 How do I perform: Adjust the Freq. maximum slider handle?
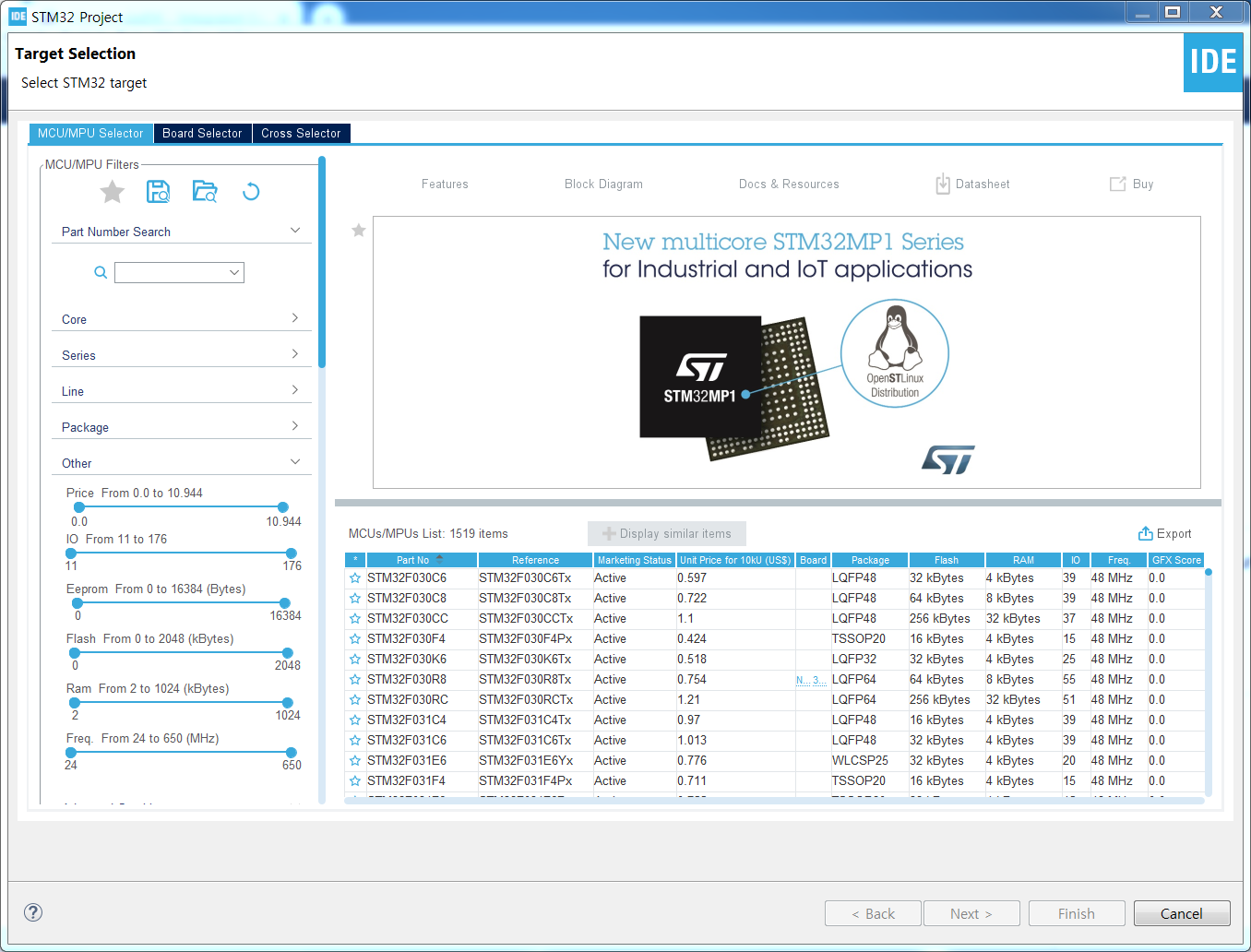pos(292,753)
